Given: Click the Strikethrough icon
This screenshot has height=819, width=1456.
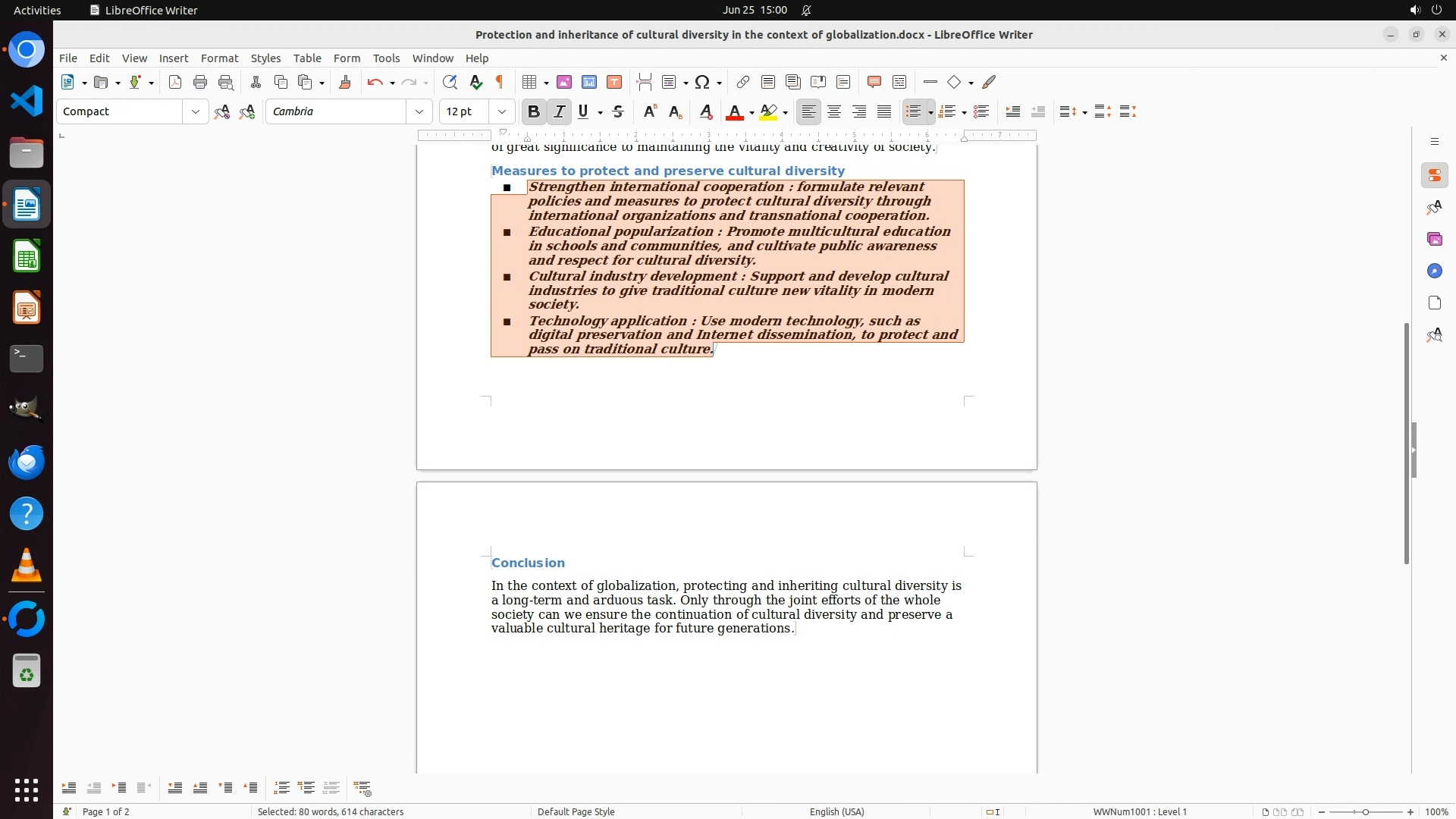Looking at the screenshot, I should click(x=618, y=111).
